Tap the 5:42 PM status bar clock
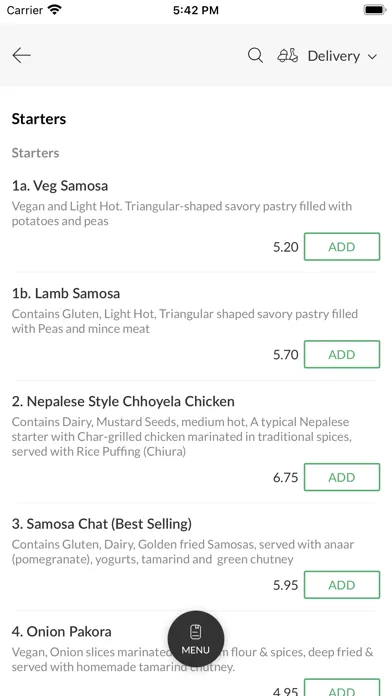The width and height of the screenshot is (392, 696). [196, 10]
